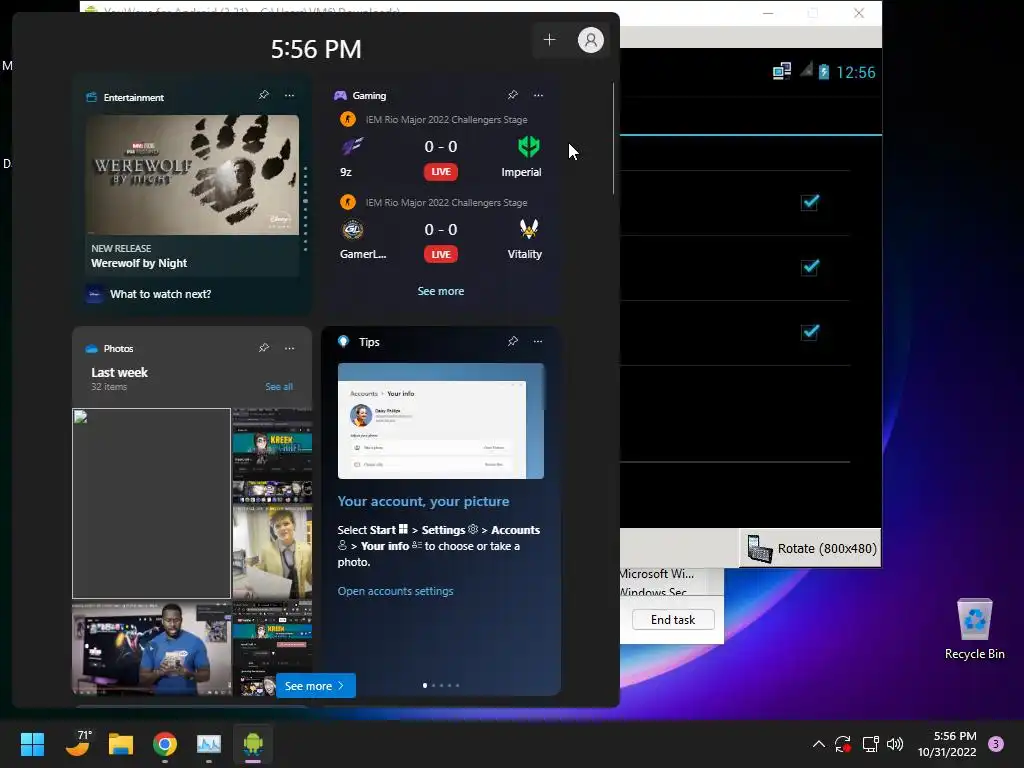Click End task in Task Manager
This screenshot has height=768, width=1024.
673,620
